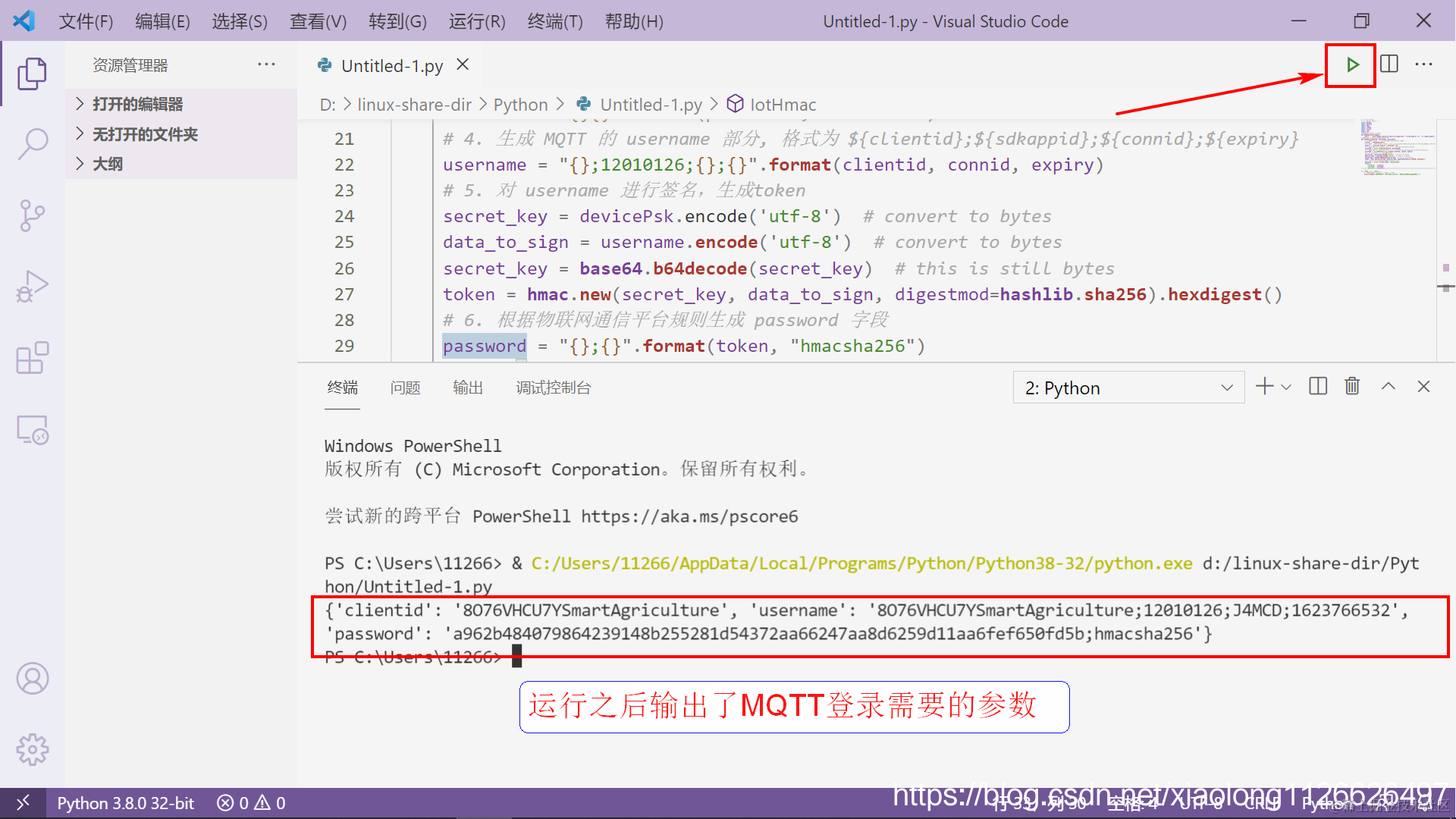1456x819 pixels.
Task: Open the 文件(F) menu
Action: click(x=86, y=21)
